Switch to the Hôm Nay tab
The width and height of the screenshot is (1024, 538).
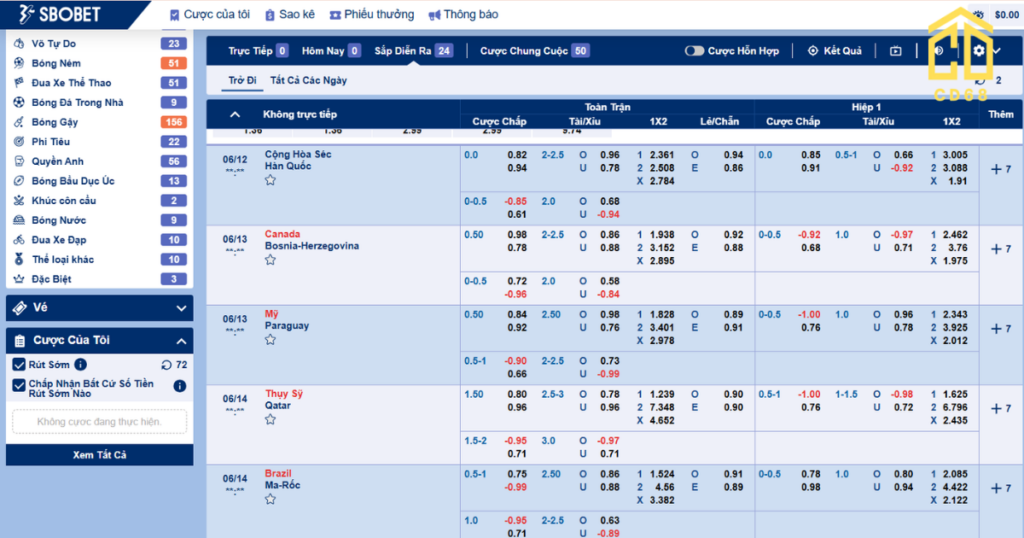pos(331,51)
